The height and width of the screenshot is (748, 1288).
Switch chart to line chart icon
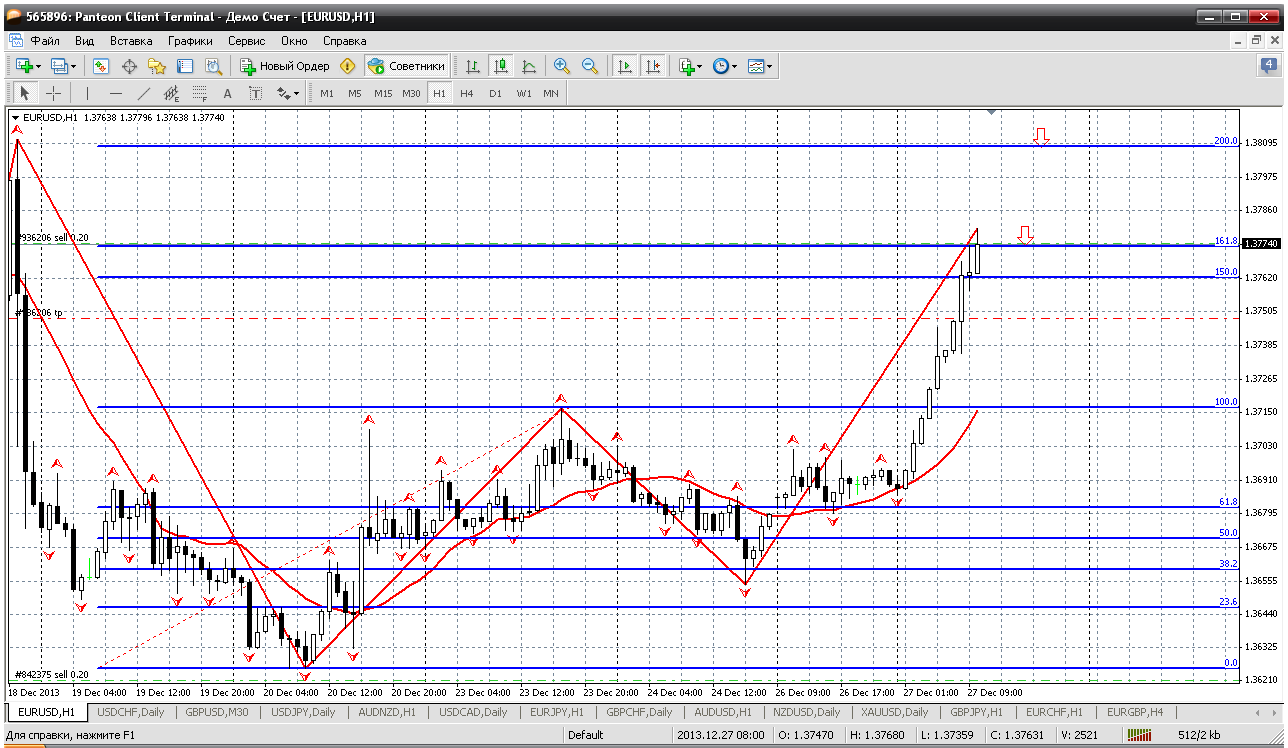(x=529, y=66)
